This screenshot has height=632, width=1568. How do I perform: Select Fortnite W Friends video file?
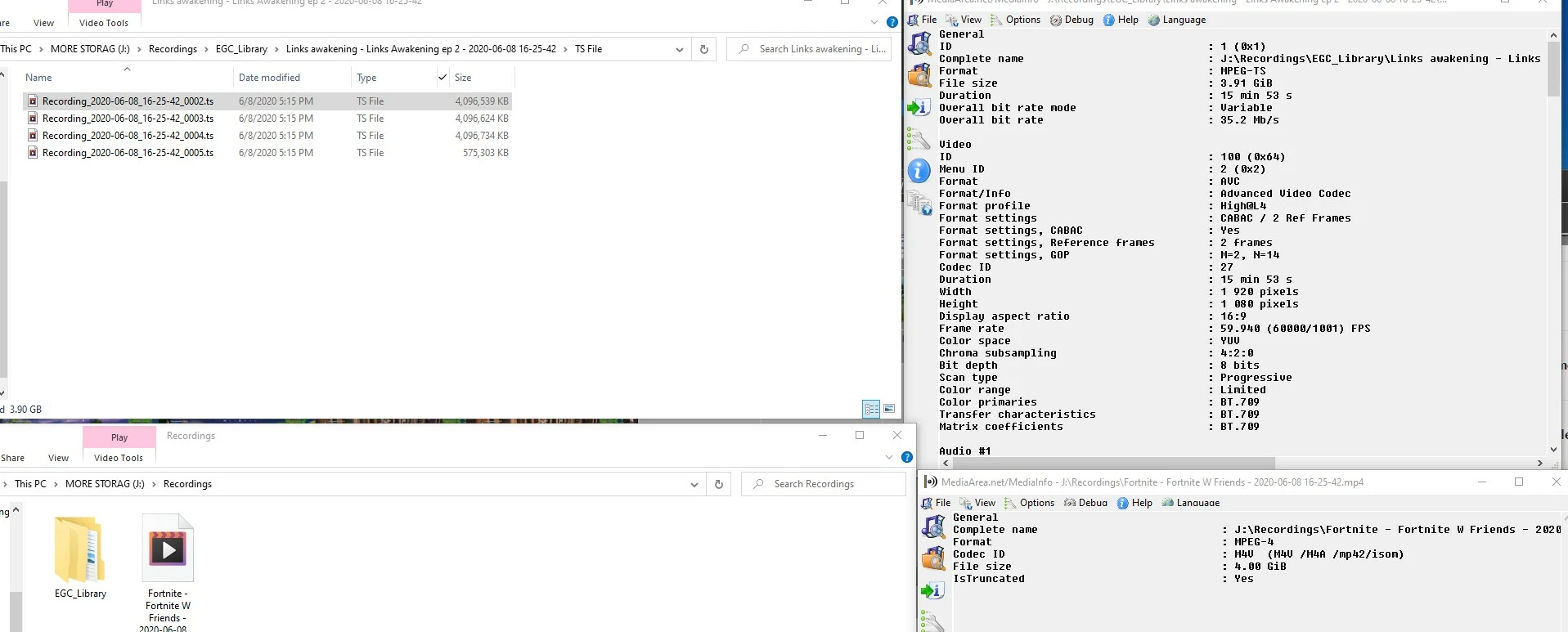point(168,572)
